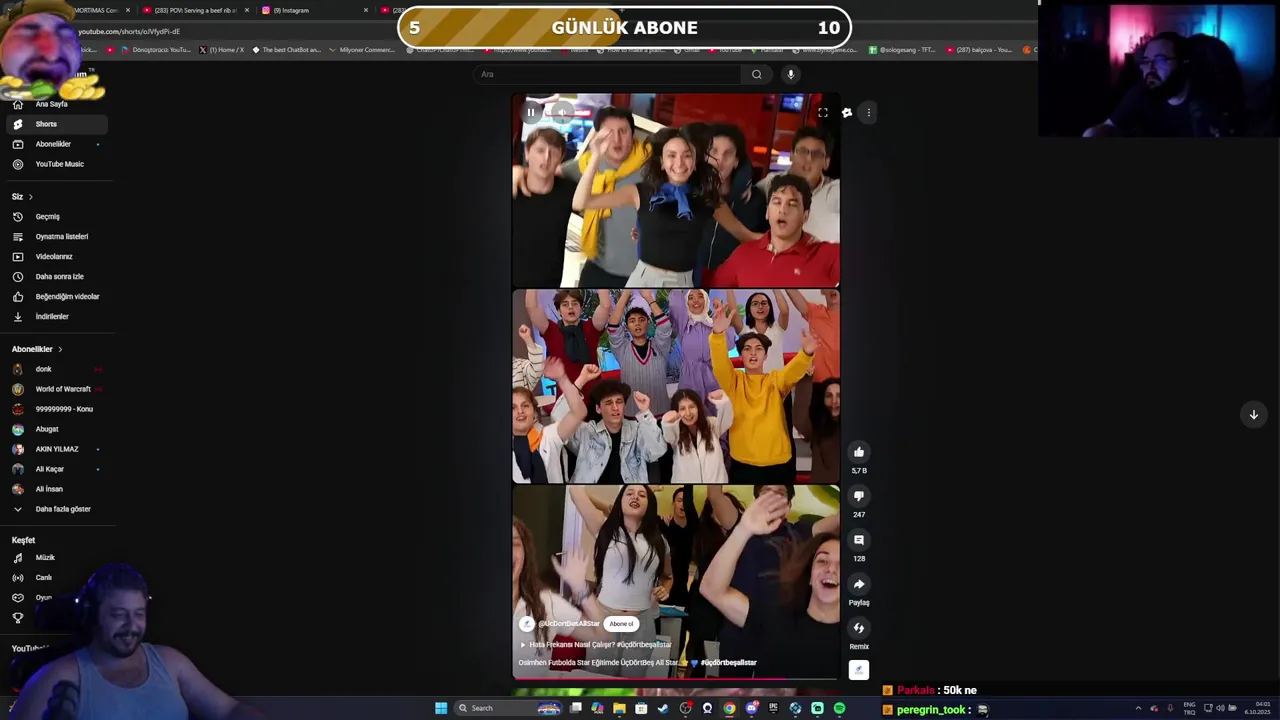Expand Daha fazla göster subscriptions

point(57,509)
